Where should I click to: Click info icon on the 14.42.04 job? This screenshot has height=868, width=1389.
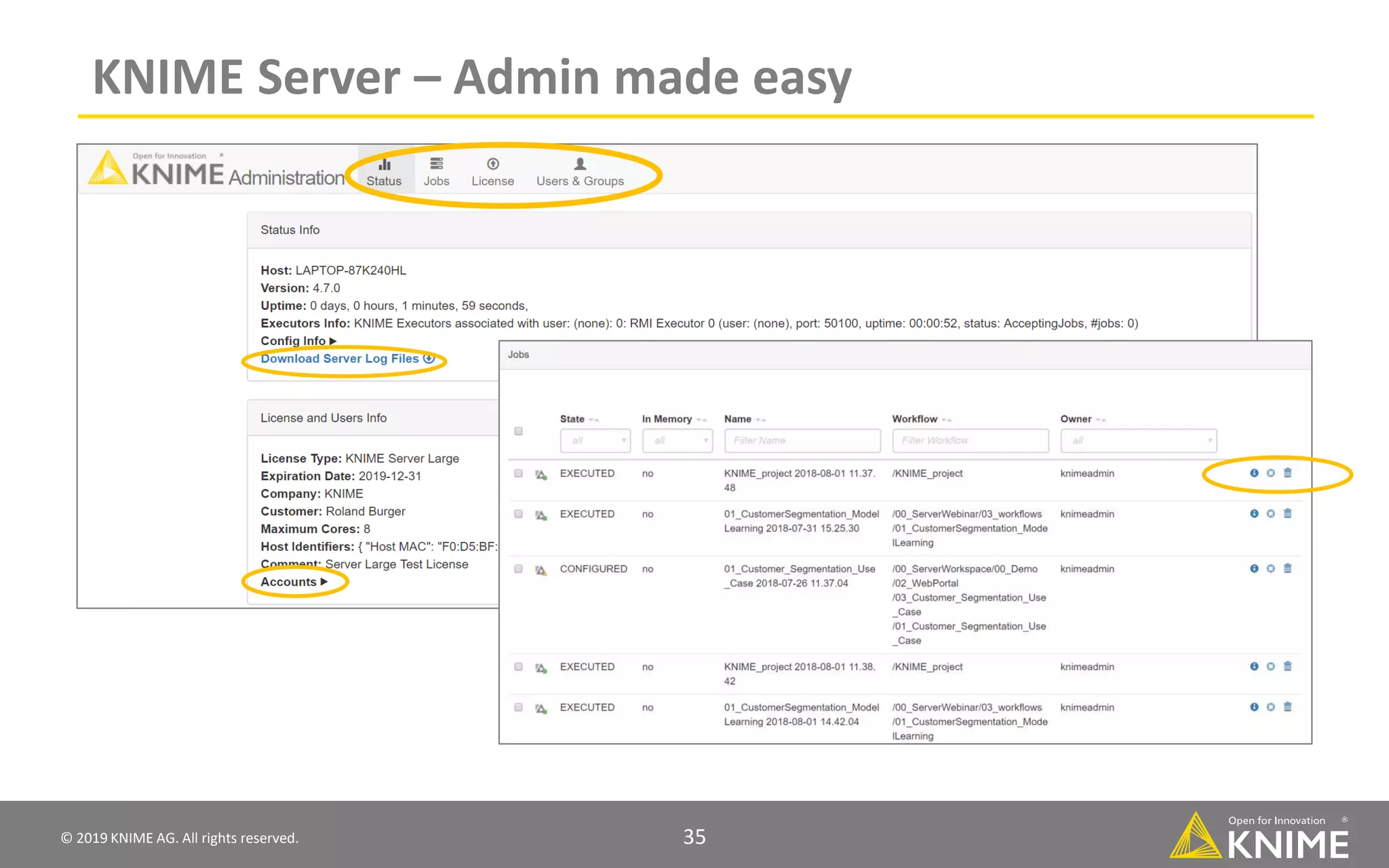pos(1254,707)
